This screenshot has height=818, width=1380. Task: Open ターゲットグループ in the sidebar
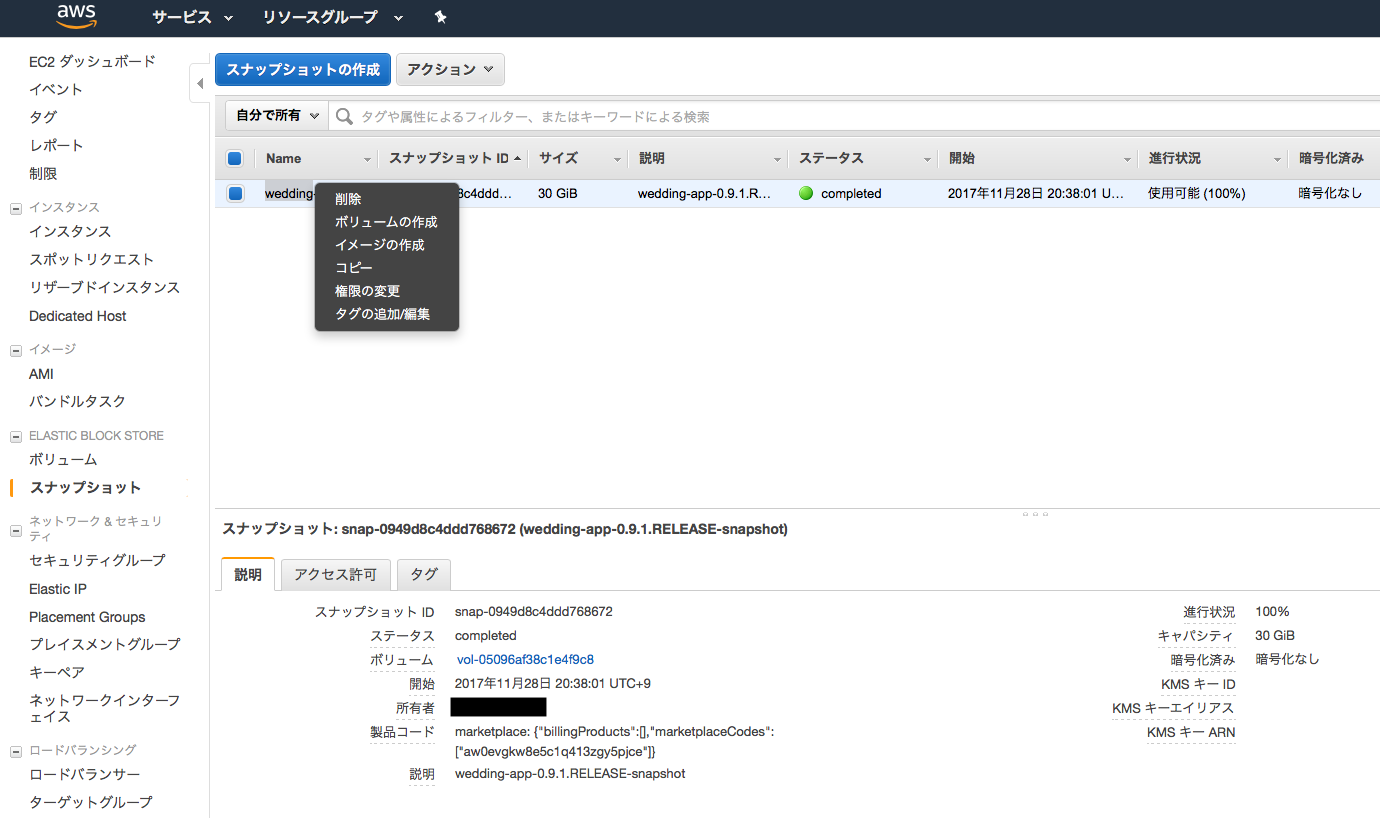pyautogui.click(x=91, y=802)
